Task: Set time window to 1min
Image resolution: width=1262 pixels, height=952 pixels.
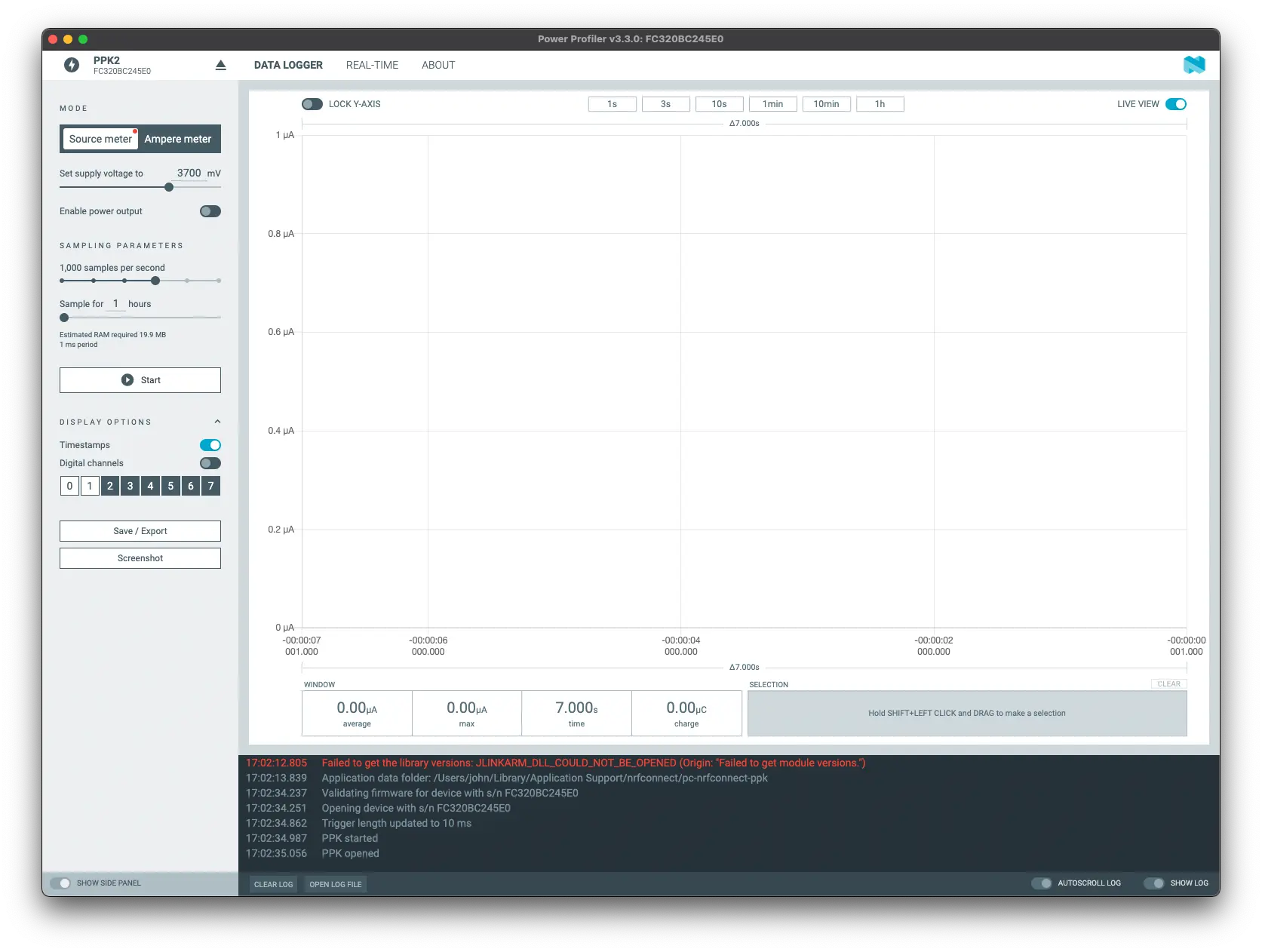Action: tap(773, 104)
